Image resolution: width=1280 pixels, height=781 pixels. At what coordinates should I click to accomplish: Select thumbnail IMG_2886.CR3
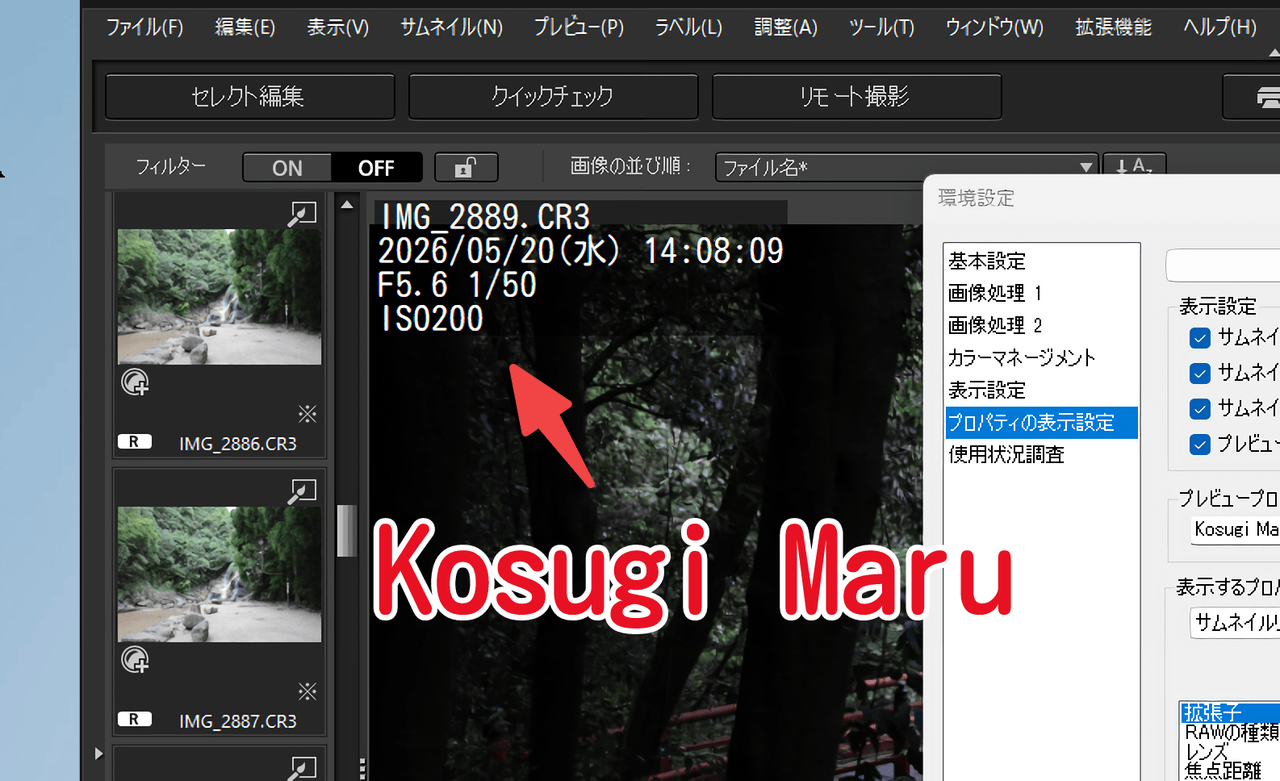click(x=219, y=297)
